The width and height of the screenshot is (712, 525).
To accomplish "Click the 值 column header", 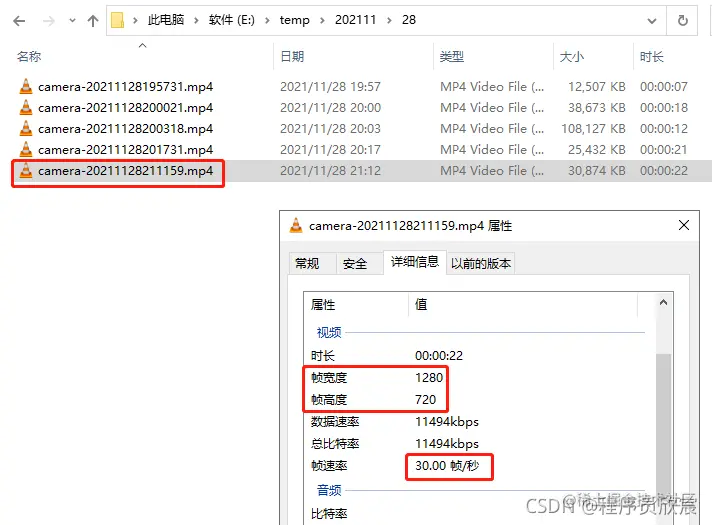I will click(x=421, y=304).
